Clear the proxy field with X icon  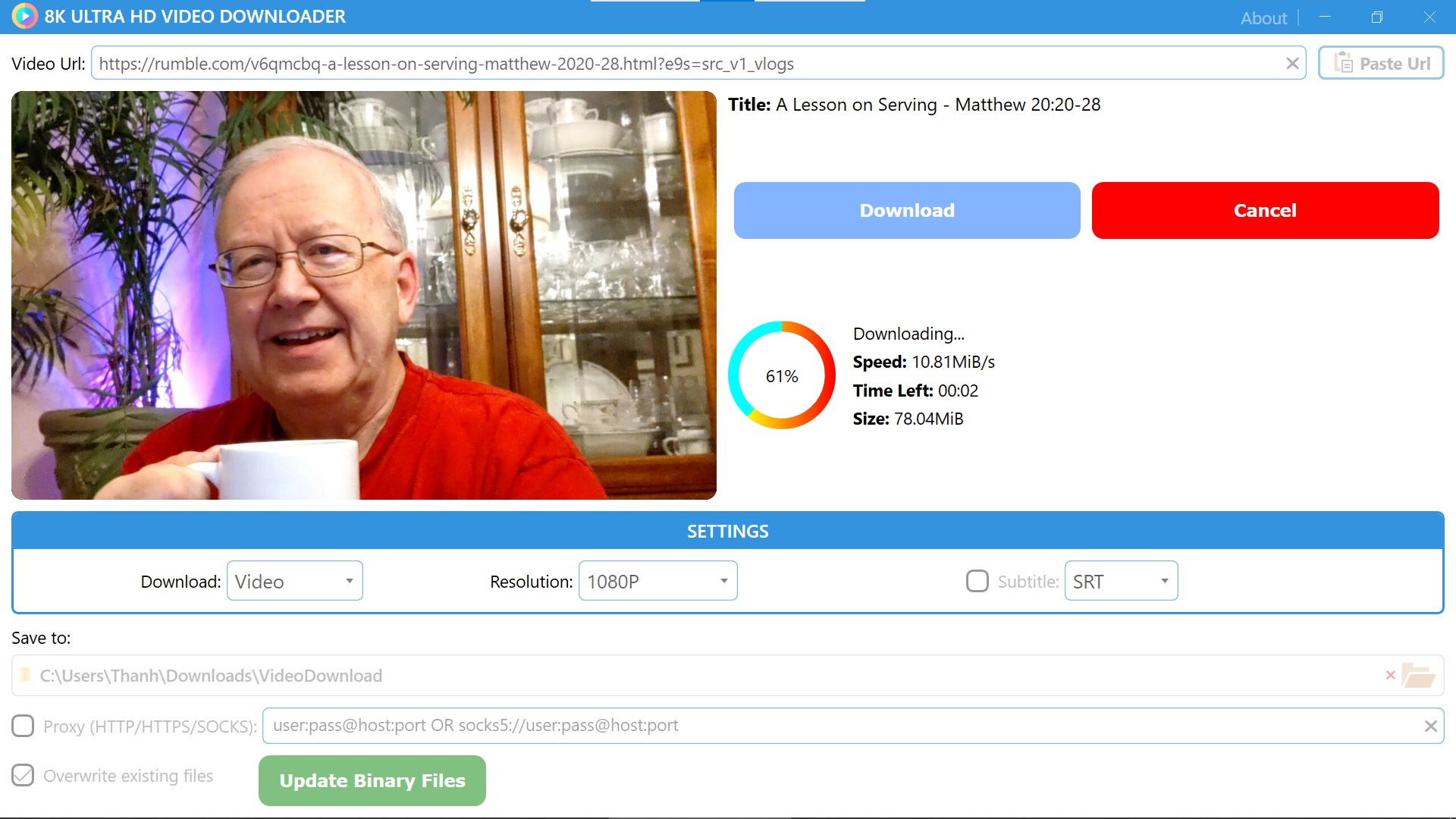[1430, 726]
